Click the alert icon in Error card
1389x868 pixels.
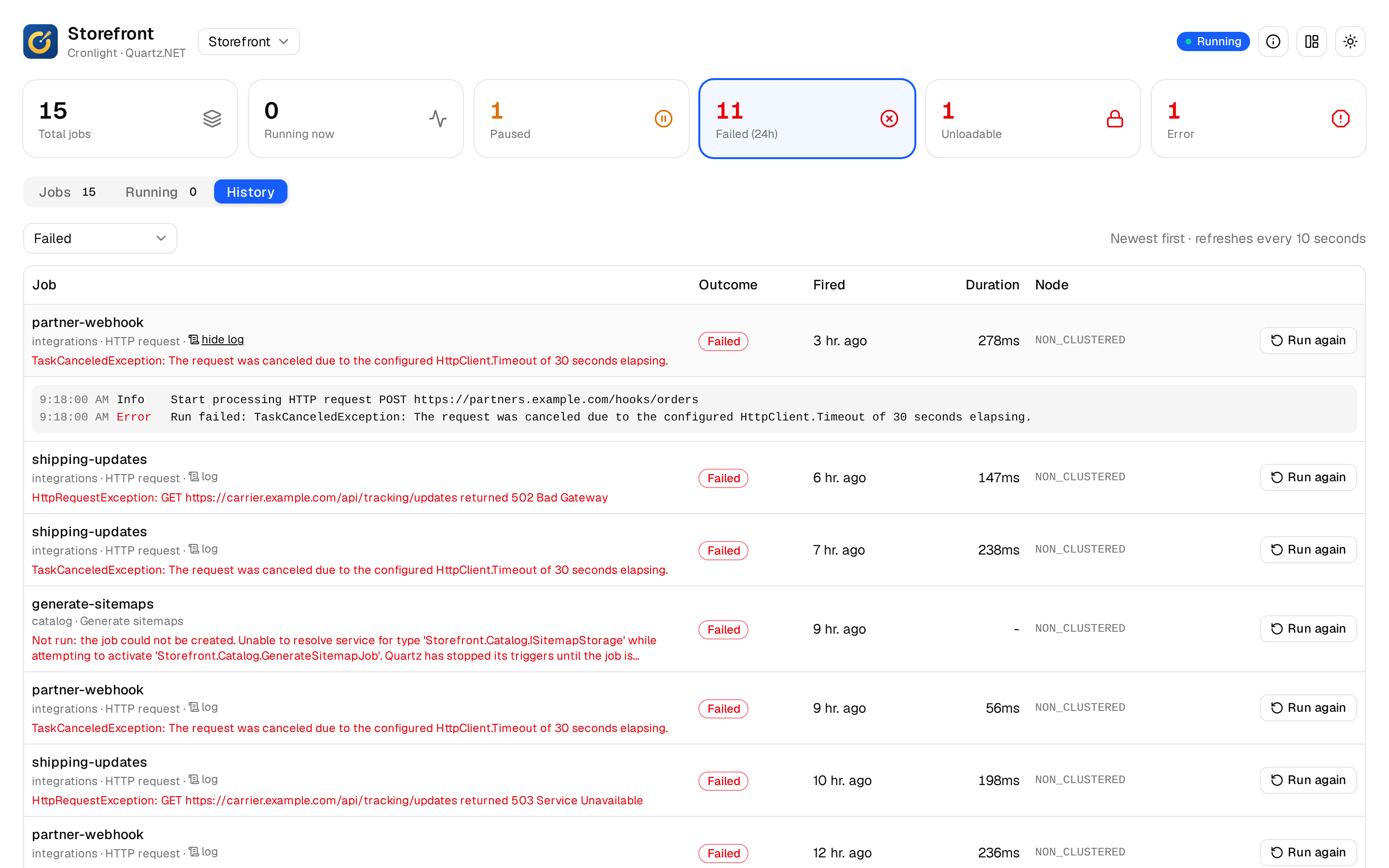point(1340,119)
